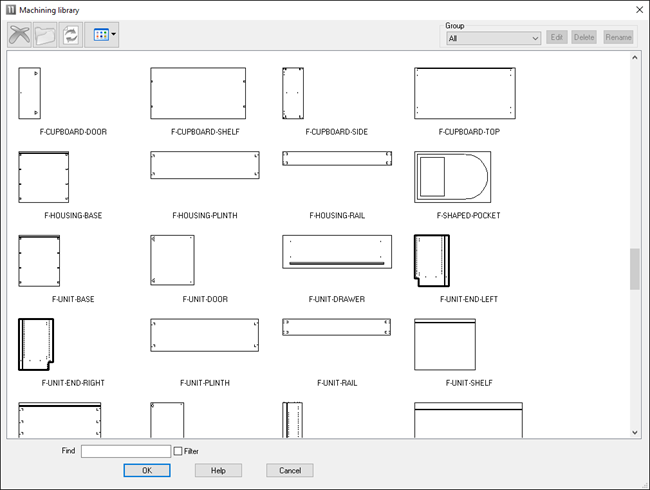Click the open folder toolbar icon
This screenshot has width=650, height=490.
click(x=45, y=34)
